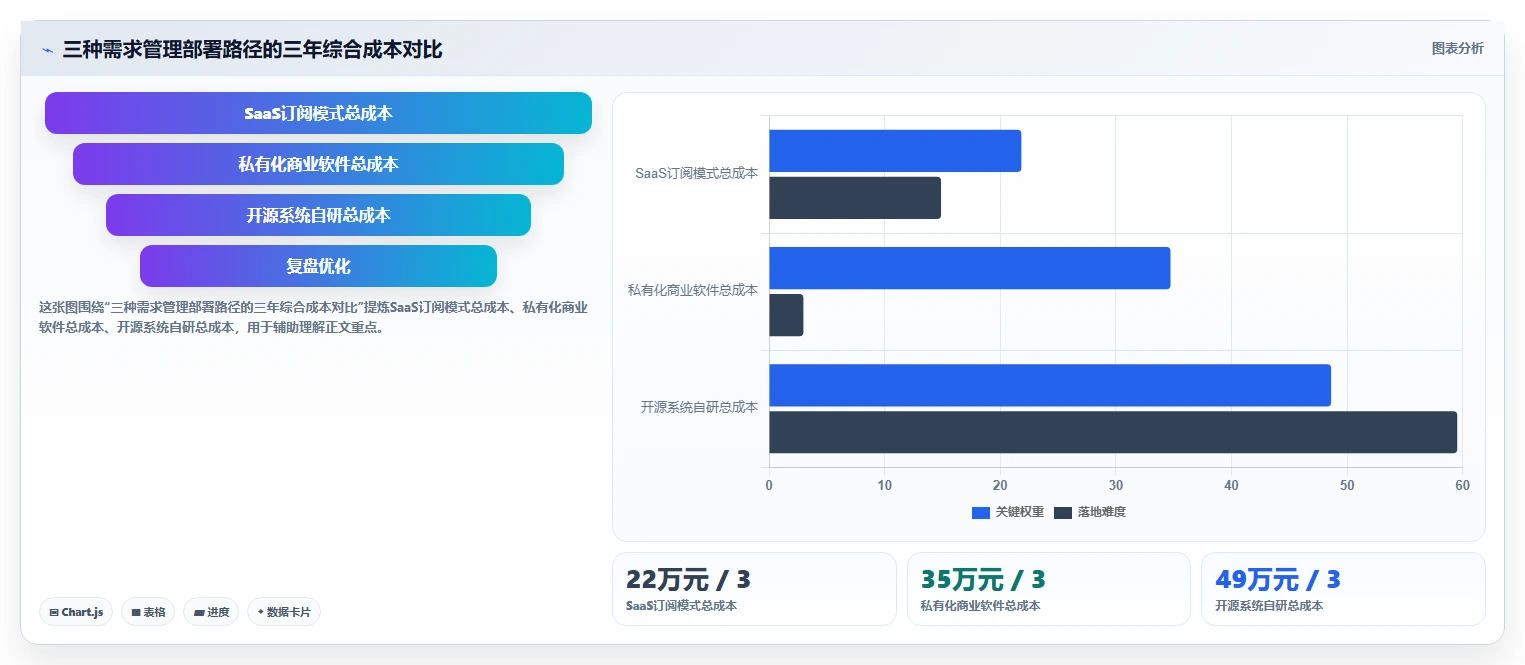Click the lightning icon beside the title

(x=48, y=50)
